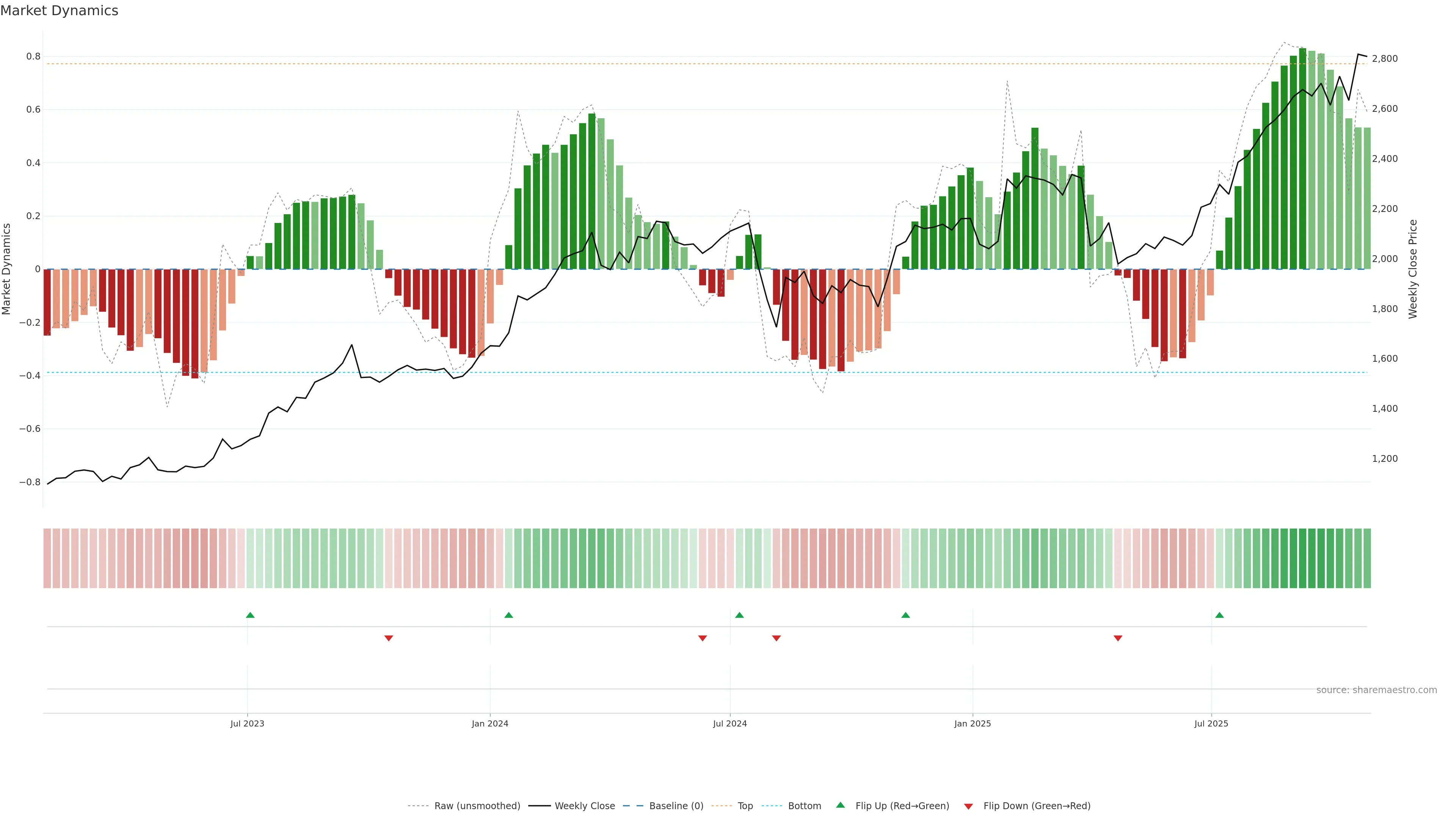1456x819 pixels.
Task: Click the first green flip-up triangle near Jul 2023
Action: (250, 615)
